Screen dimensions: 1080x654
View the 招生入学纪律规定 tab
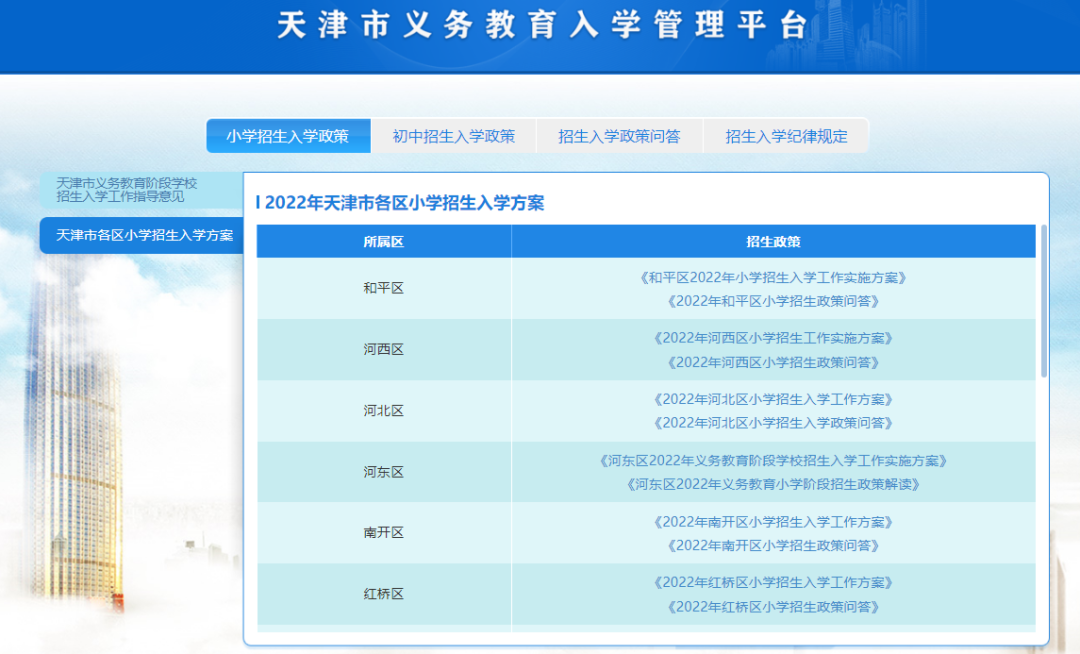click(x=786, y=135)
